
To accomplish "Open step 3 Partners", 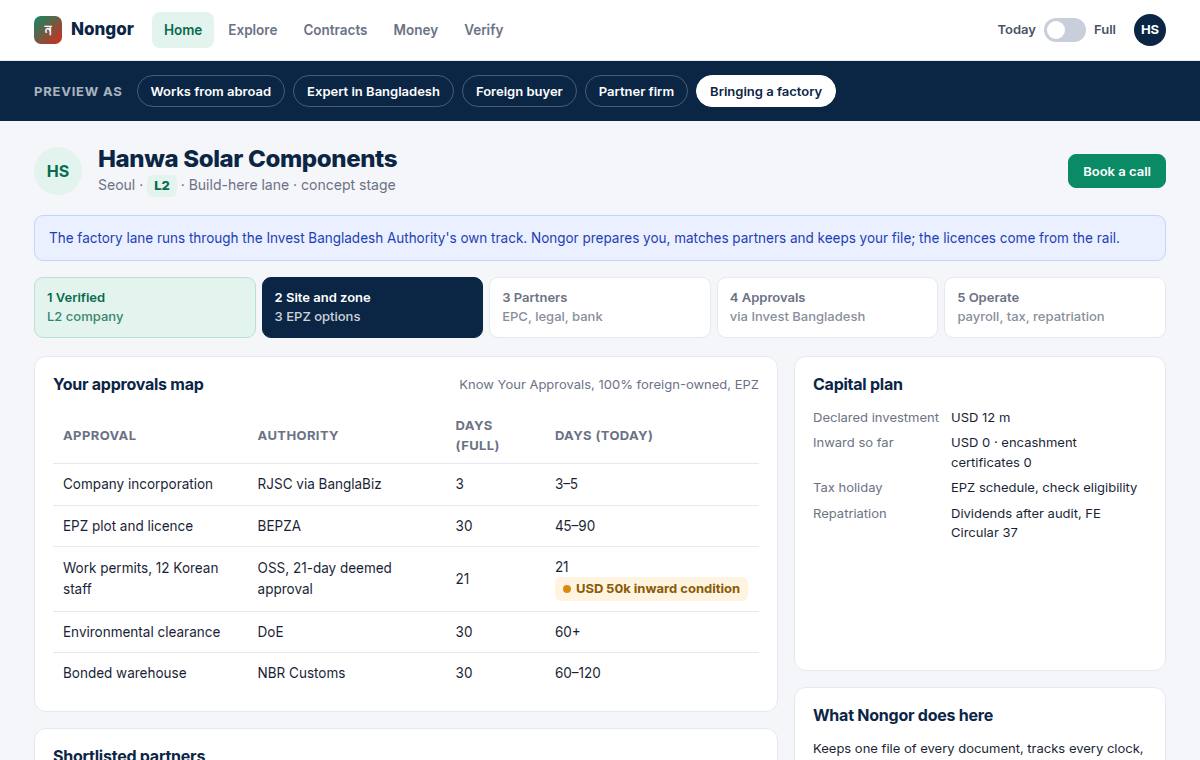I will coord(599,307).
